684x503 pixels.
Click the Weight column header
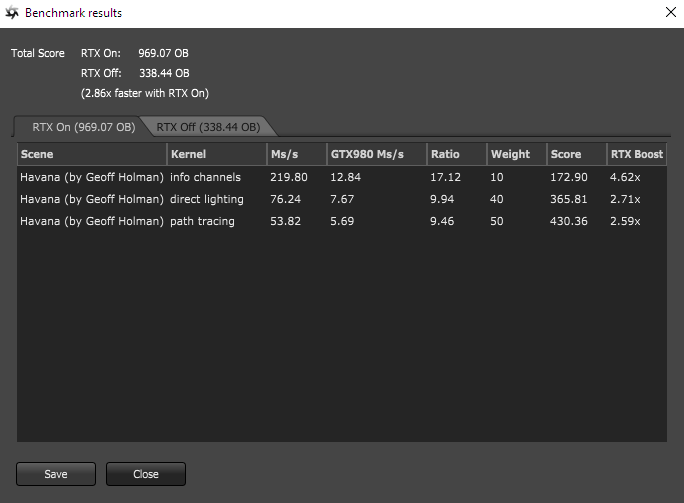(517, 154)
